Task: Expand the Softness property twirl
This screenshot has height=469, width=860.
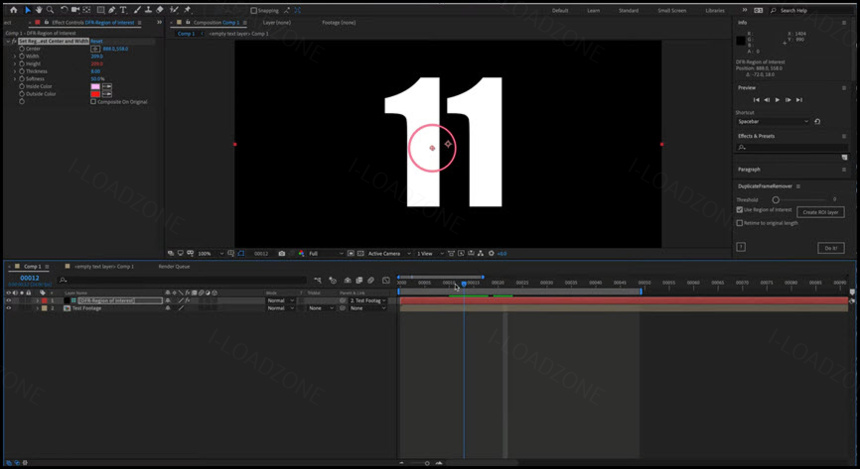Action: pyautogui.click(x=15, y=79)
